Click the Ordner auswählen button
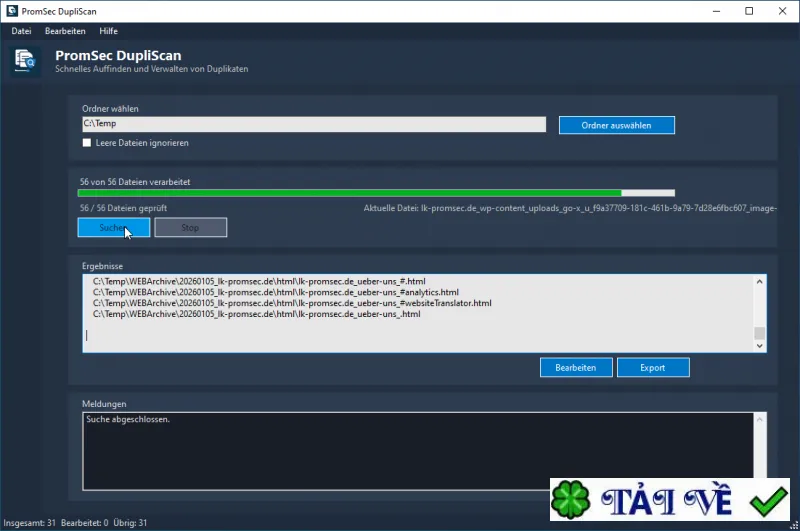This screenshot has height=531, width=800. tap(616, 125)
